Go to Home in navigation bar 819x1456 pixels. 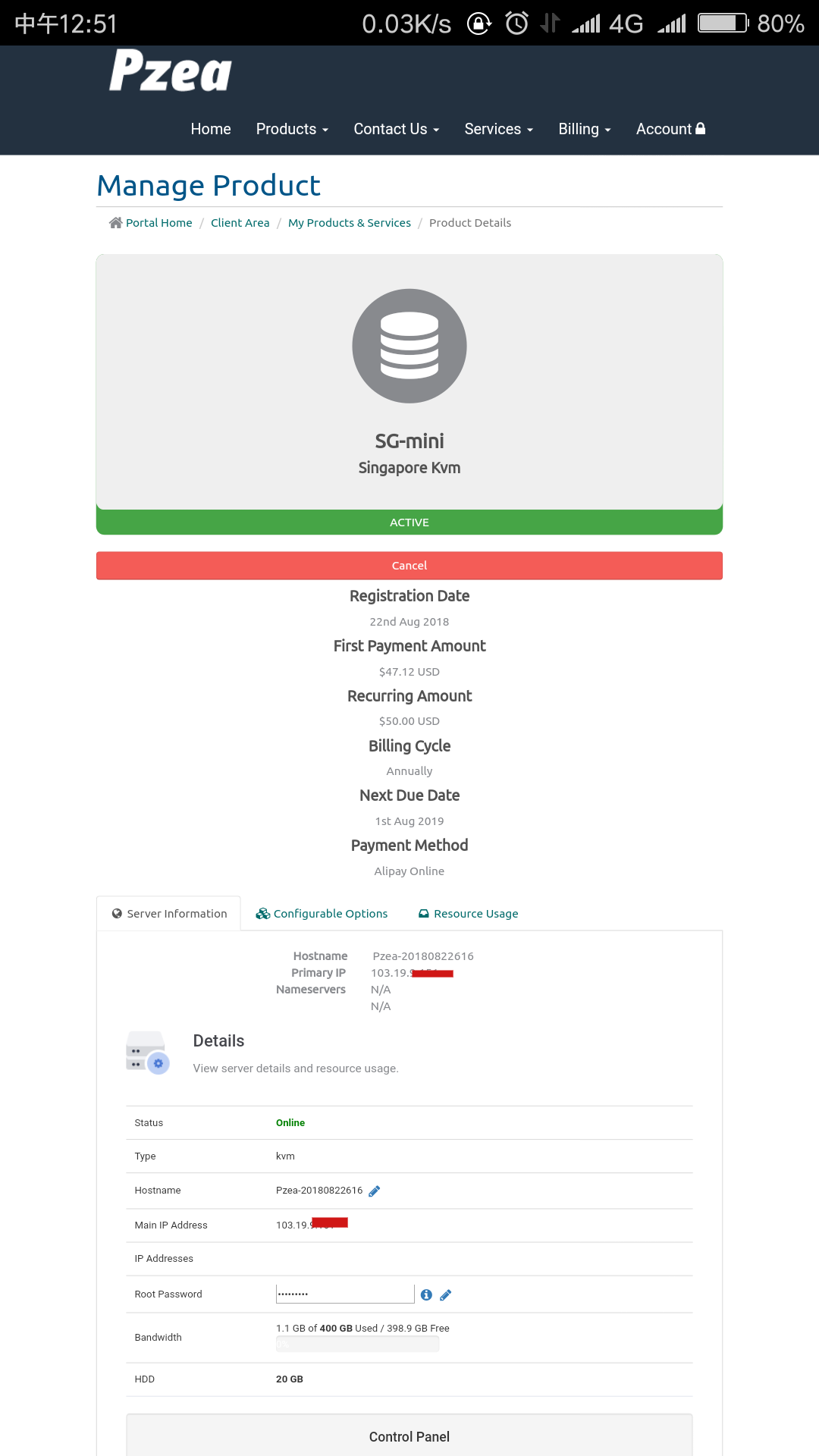tap(211, 129)
